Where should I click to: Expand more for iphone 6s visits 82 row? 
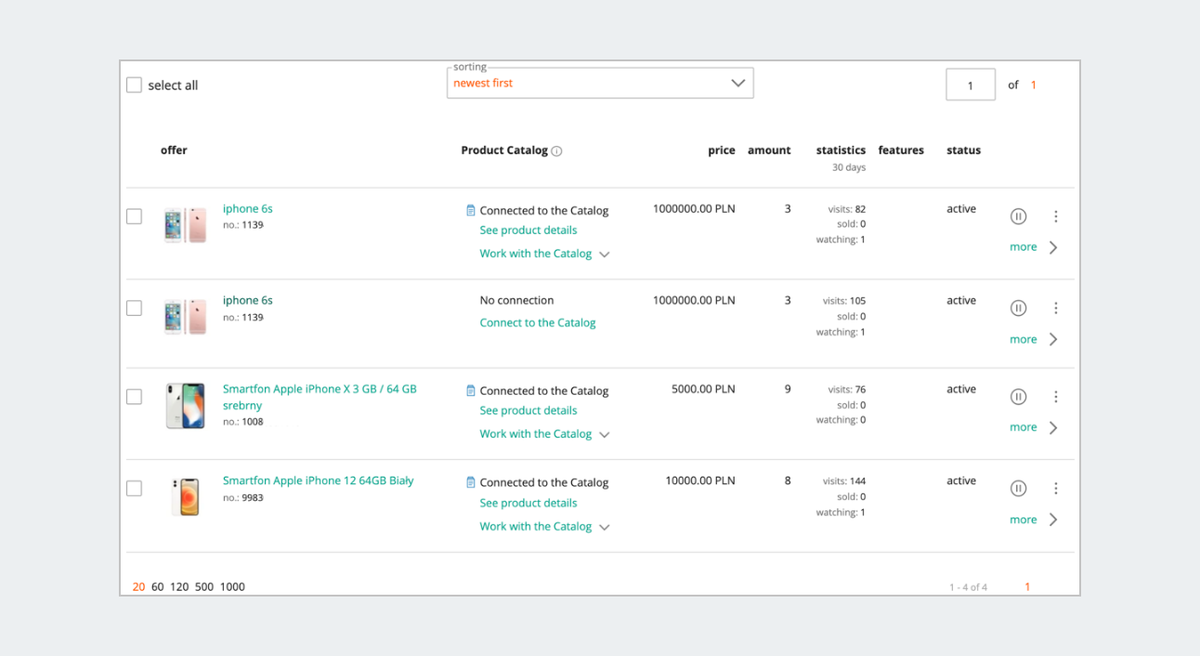click(x=1033, y=247)
